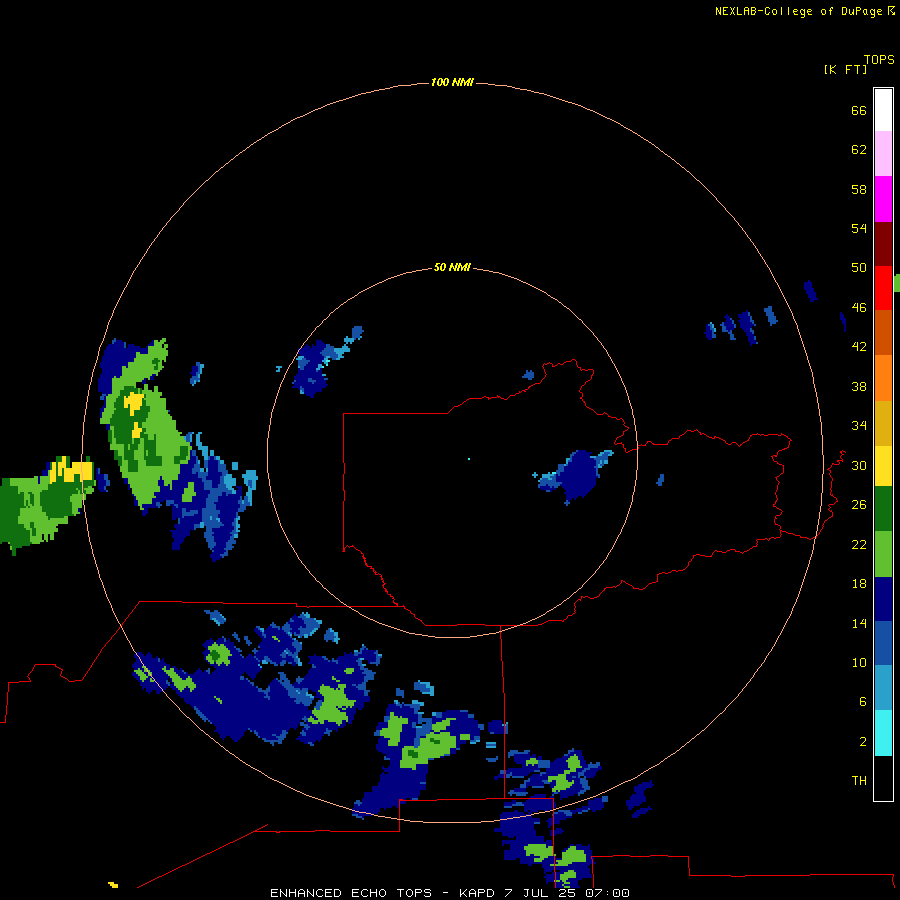
Task: Click the 10 legend value
Action: click(x=859, y=662)
